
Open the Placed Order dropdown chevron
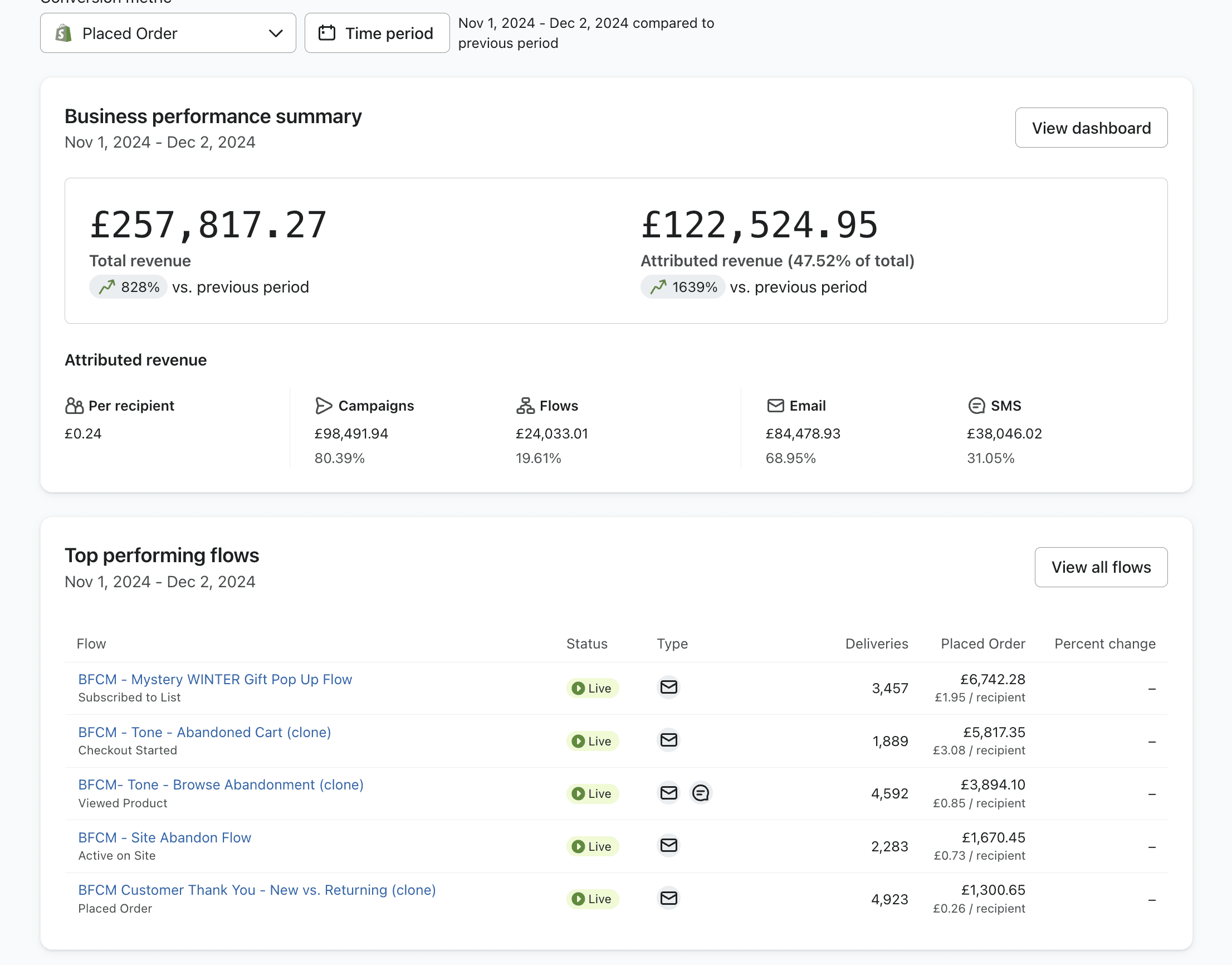tap(276, 33)
